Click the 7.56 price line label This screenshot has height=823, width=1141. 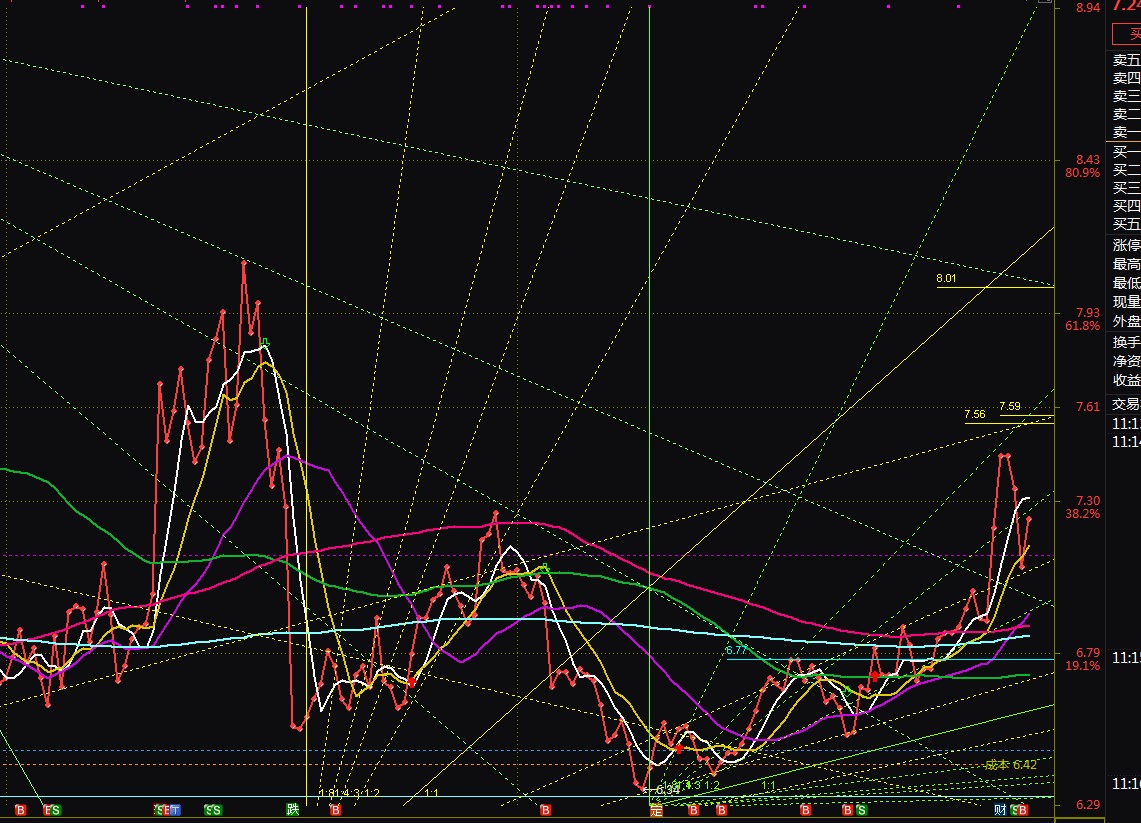[975, 414]
